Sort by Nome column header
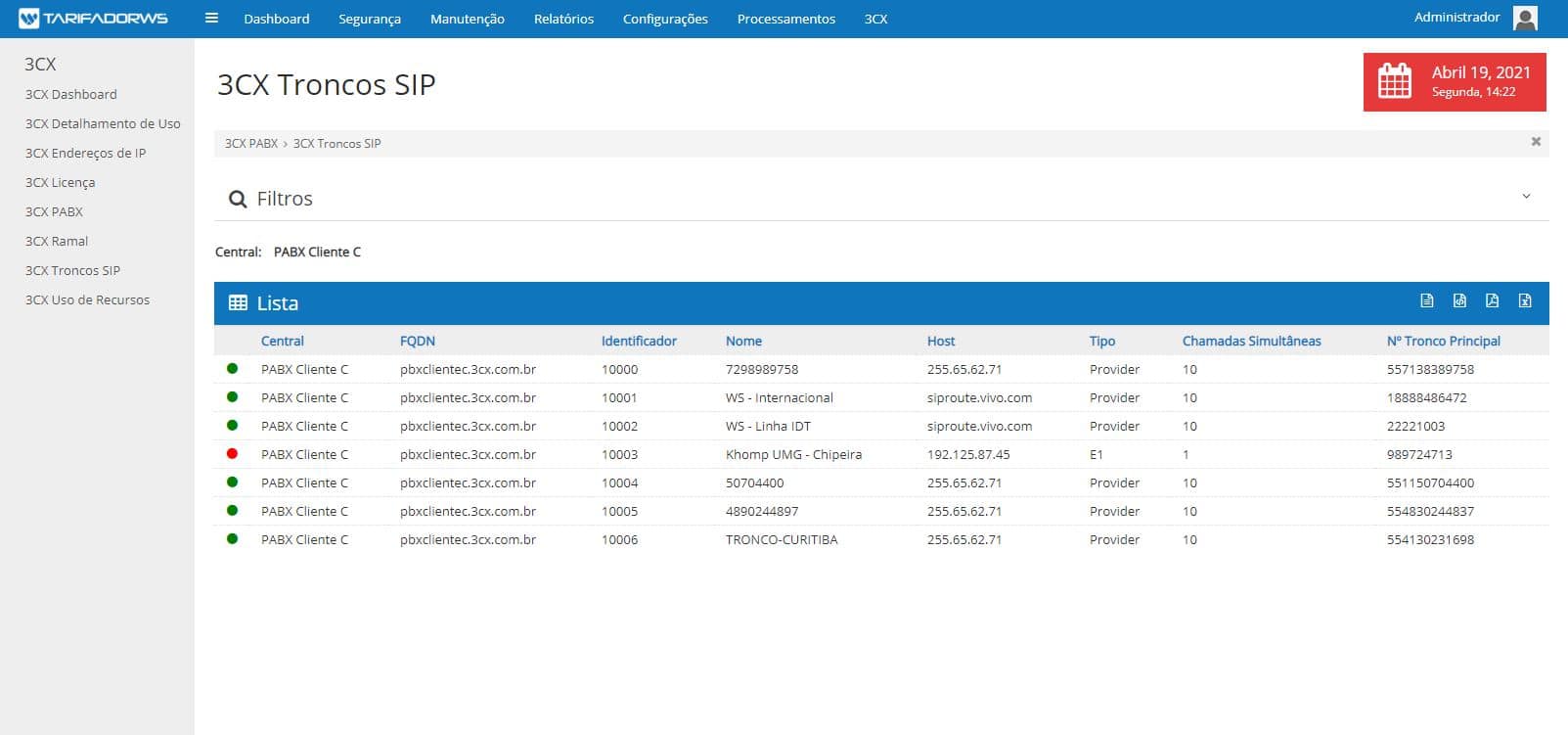1568x735 pixels. coord(743,341)
